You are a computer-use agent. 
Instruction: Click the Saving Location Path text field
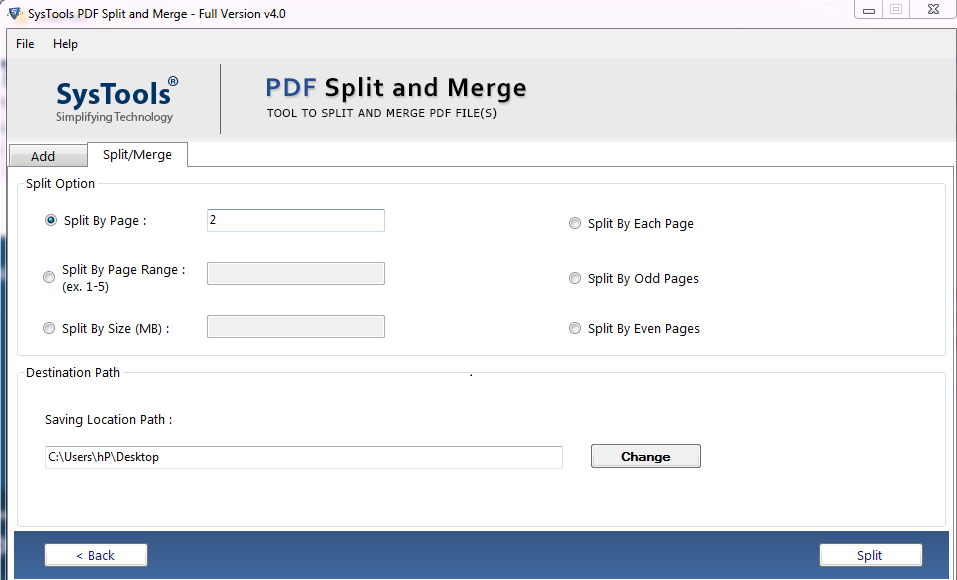coord(303,457)
